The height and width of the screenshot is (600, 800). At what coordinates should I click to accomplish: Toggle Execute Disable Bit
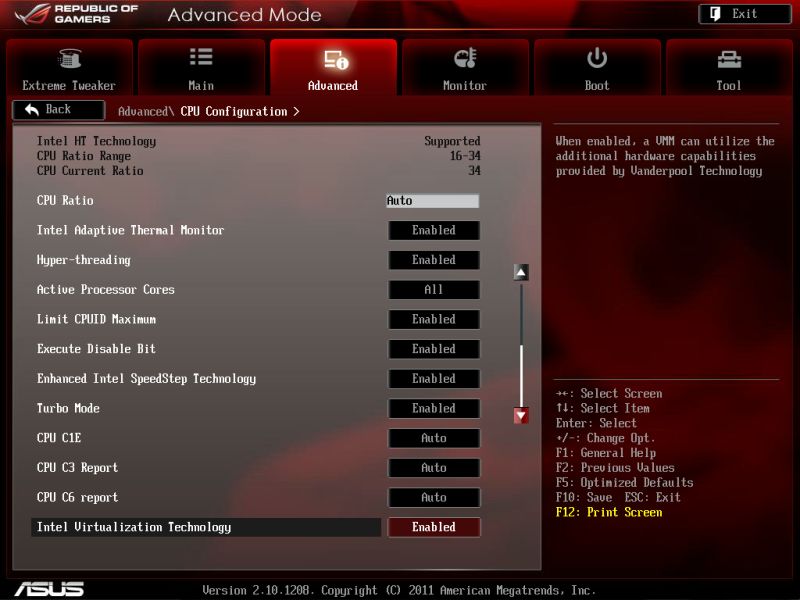433,349
